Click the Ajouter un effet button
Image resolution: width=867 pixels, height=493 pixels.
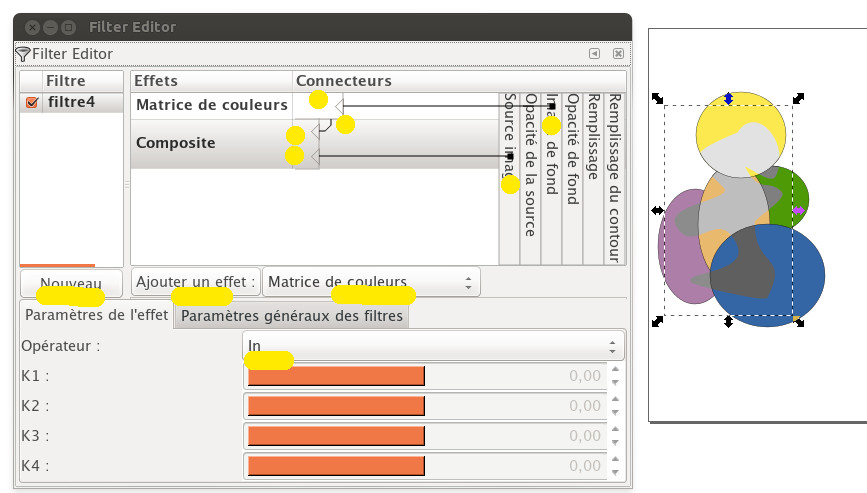pyautogui.click(x=194, y=282)
